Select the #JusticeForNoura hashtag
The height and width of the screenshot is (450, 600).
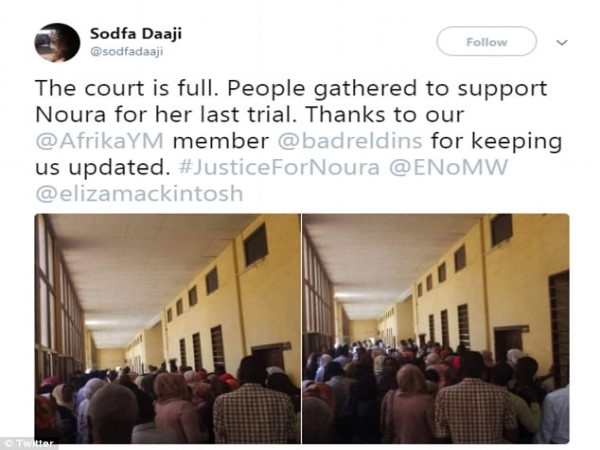click(x=279, y=167)
